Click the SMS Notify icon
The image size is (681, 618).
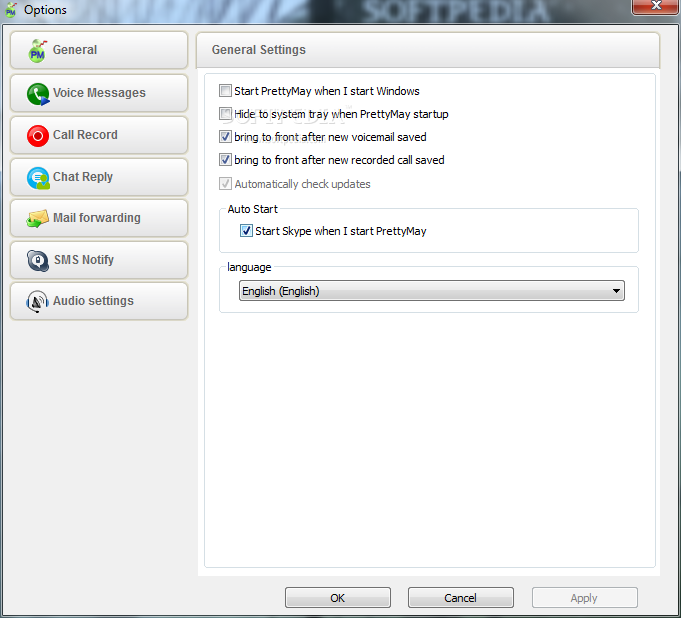point(38,260)
